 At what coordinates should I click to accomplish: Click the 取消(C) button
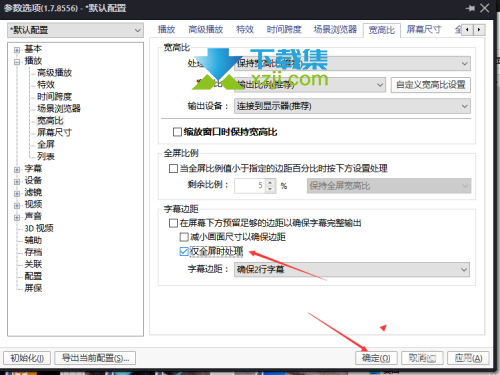click(422, 358)
